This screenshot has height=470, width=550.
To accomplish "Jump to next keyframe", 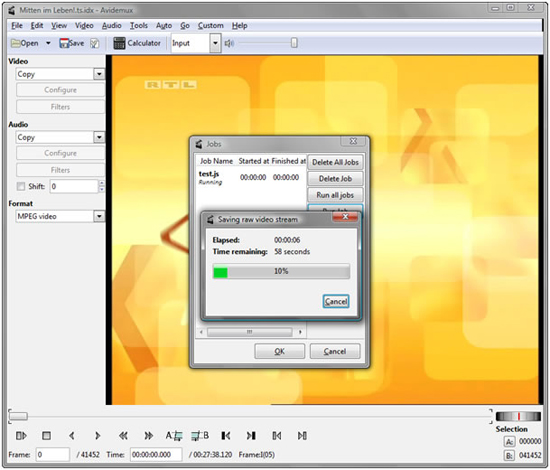I will pos(148,436).
